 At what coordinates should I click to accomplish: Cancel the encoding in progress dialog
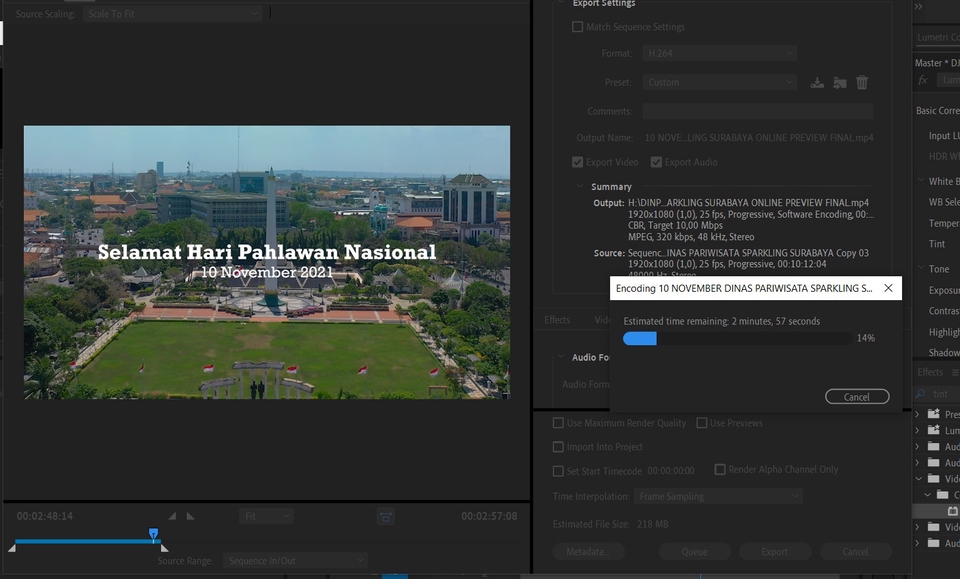(857, 397)
